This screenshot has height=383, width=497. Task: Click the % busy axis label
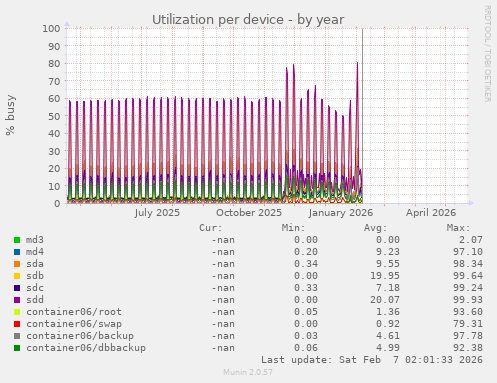pyautogui.click(x=10, y=115)
